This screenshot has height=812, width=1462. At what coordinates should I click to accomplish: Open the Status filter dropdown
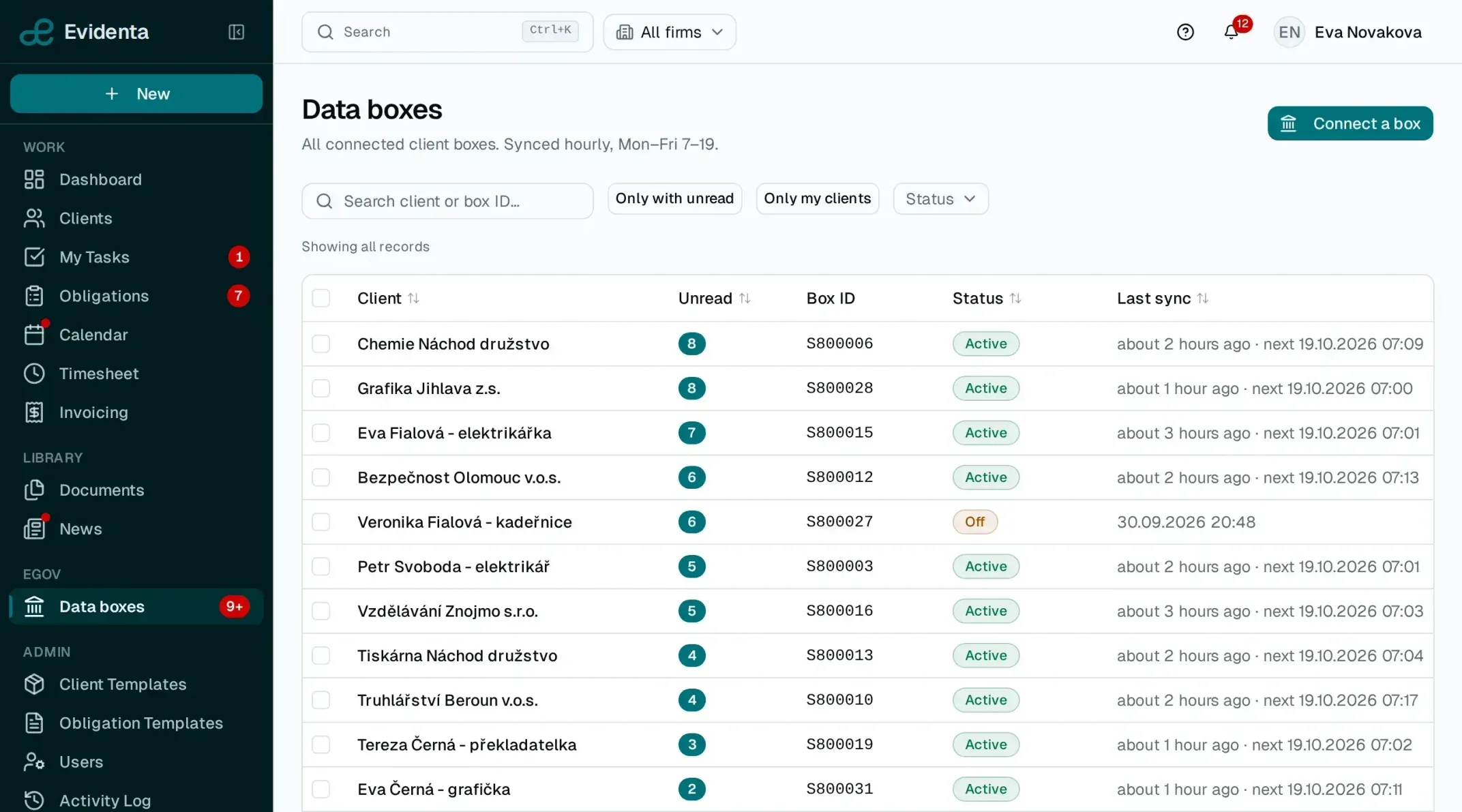pyautogui.click(x=940, y=198)
